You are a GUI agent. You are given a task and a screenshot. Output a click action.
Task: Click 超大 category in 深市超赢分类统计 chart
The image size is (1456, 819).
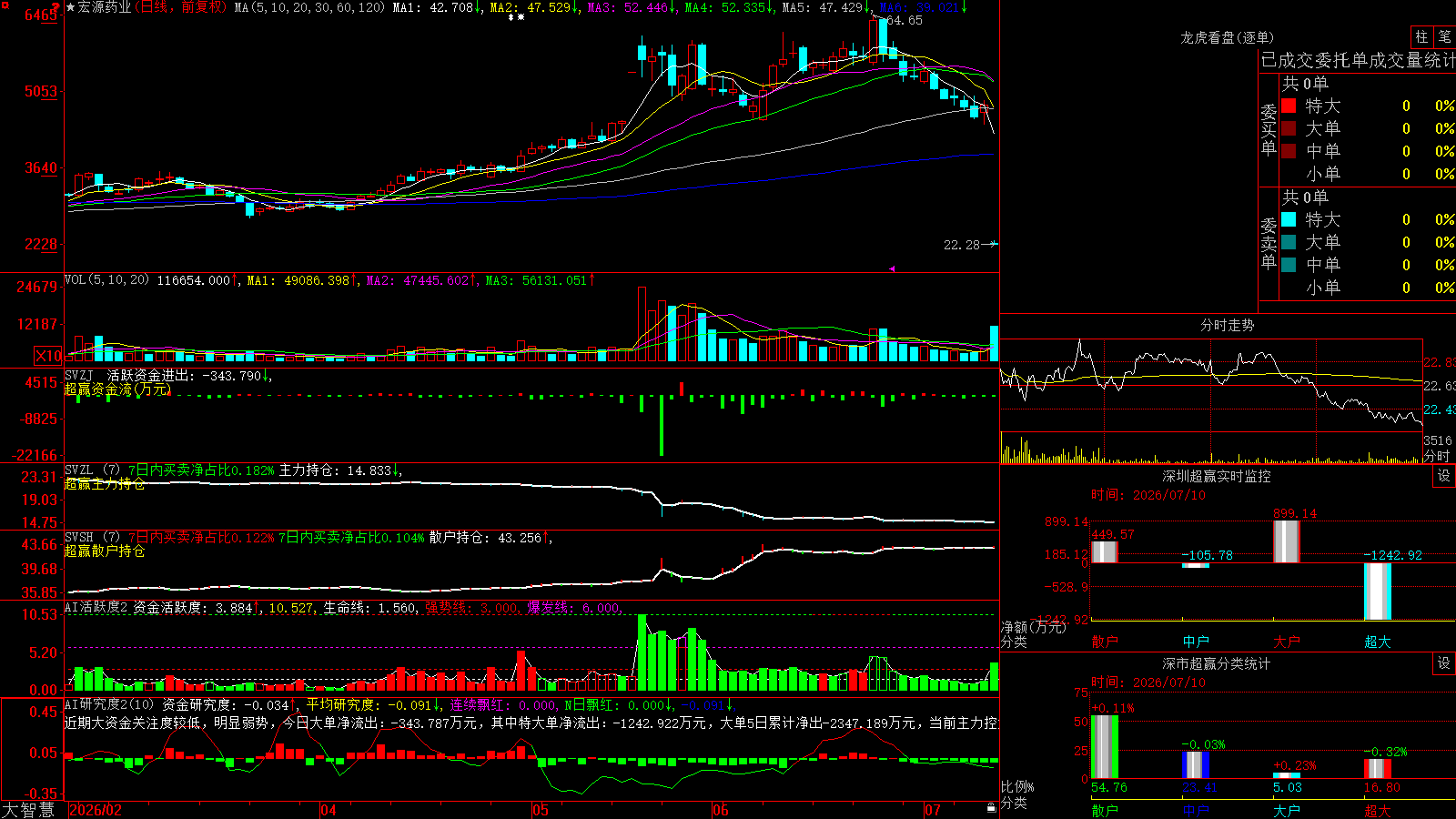[x=1378, y=811]
